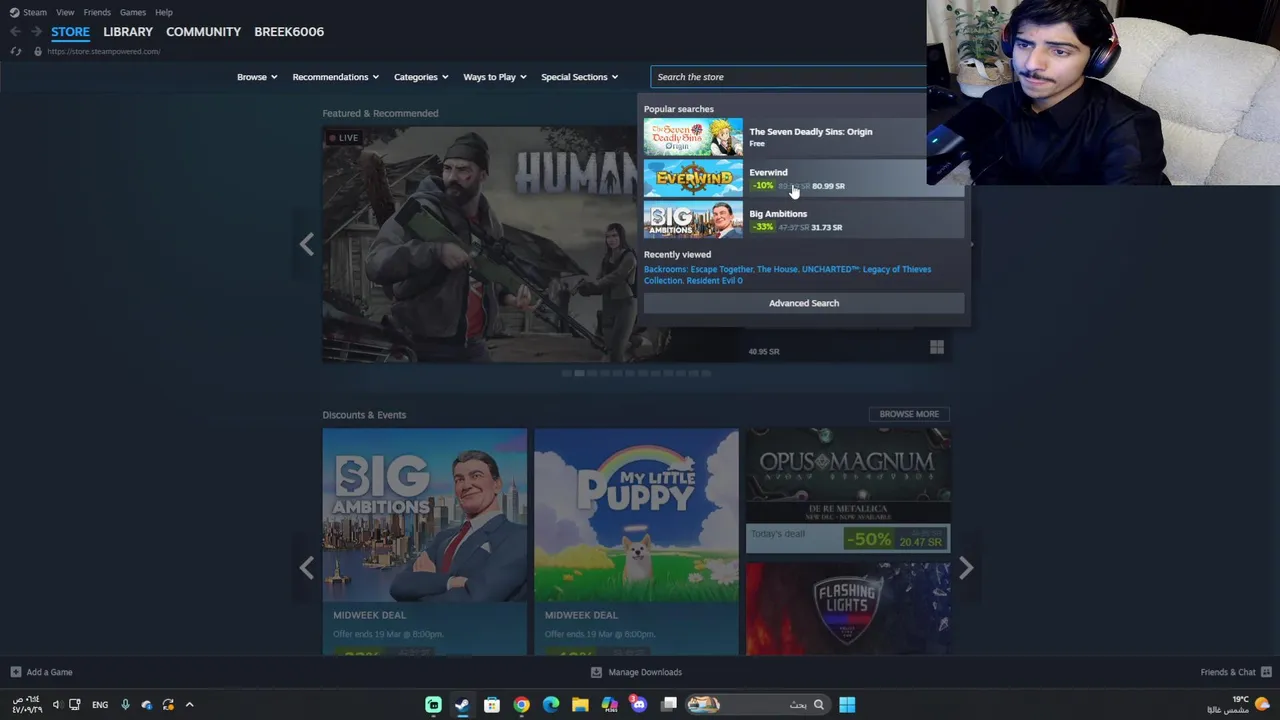Show previous featured game with left arrow
The height and width of the screenshot is (720, 1280).
tap(307, 244)
